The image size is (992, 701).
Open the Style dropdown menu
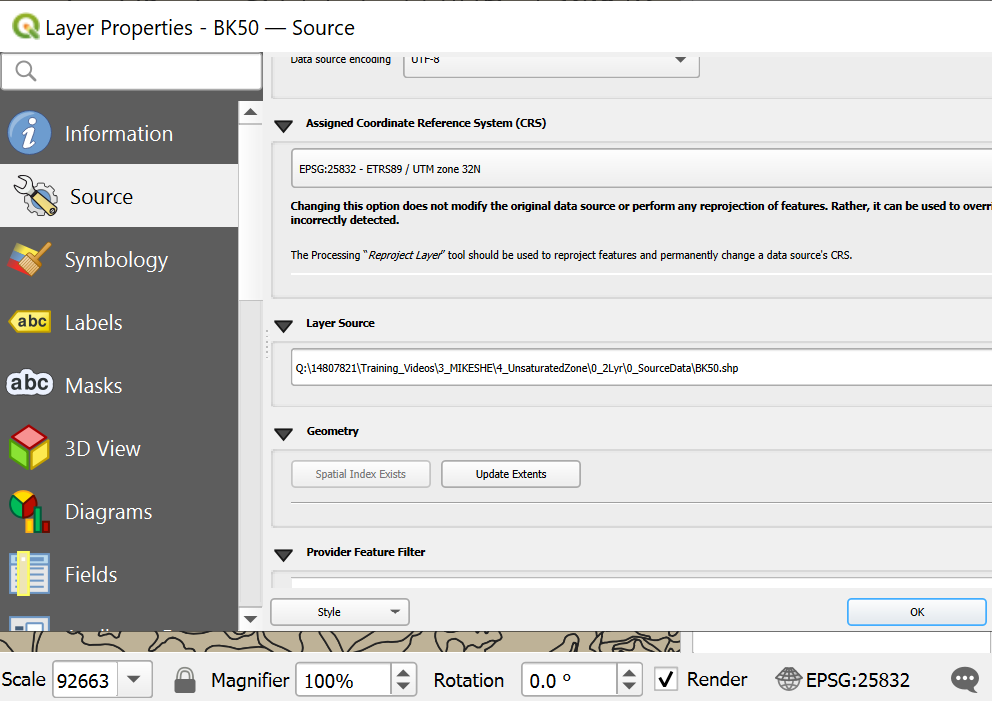pyautogui.click(x=340, y=612)
